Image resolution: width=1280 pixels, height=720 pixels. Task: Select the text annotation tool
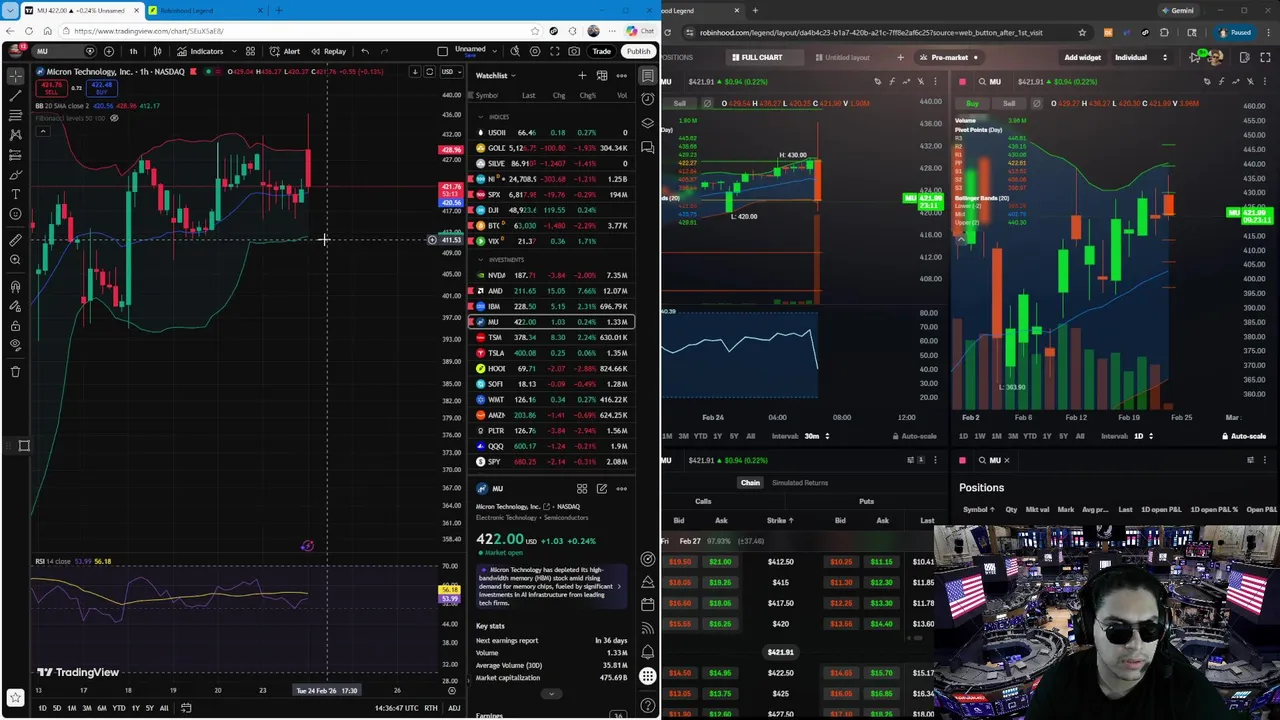[x=15, y=193]
